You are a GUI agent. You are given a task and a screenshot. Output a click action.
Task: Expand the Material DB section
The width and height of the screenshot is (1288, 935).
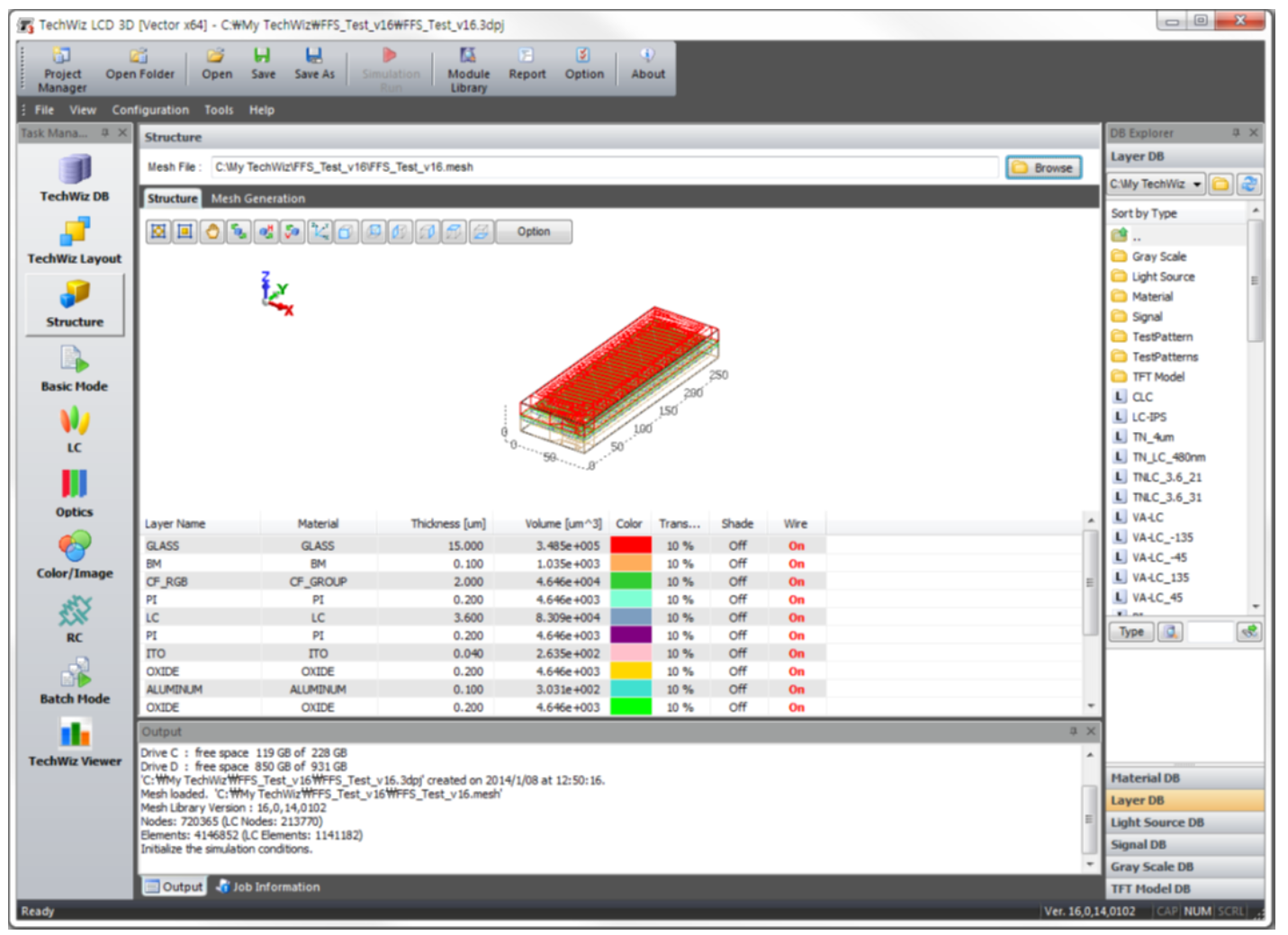(x=1184, y=778)
